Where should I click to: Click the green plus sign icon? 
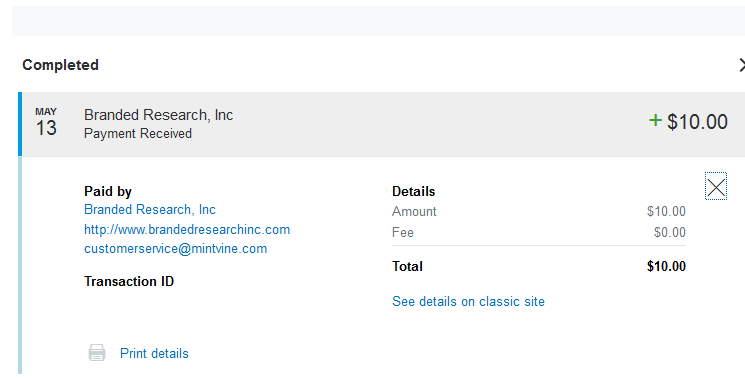(x=655, y=120)
